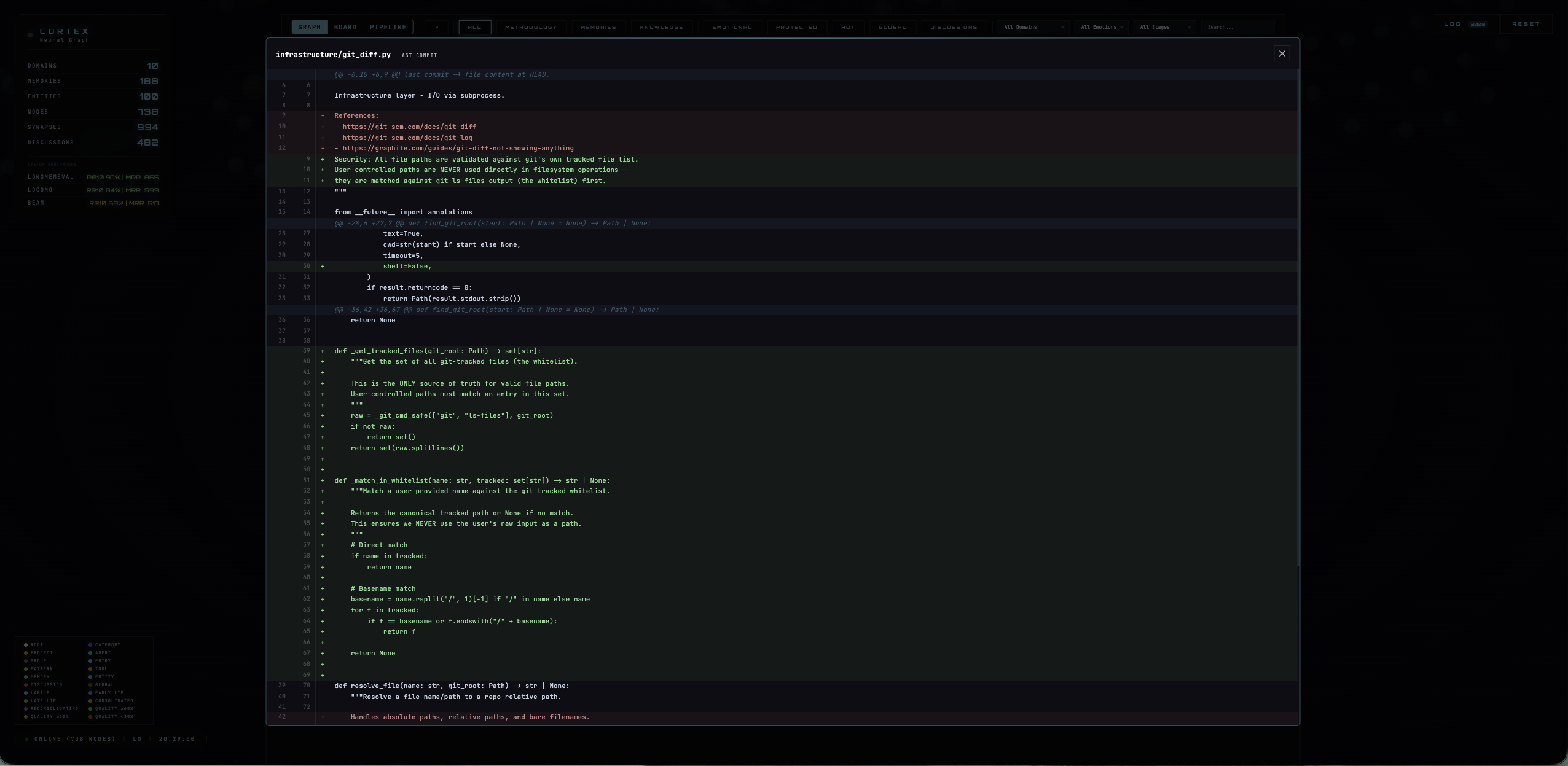Click the QUALITY ≥60% legend dot
The width and height of the screenshot is (1568, 766).
coord(90,709)
